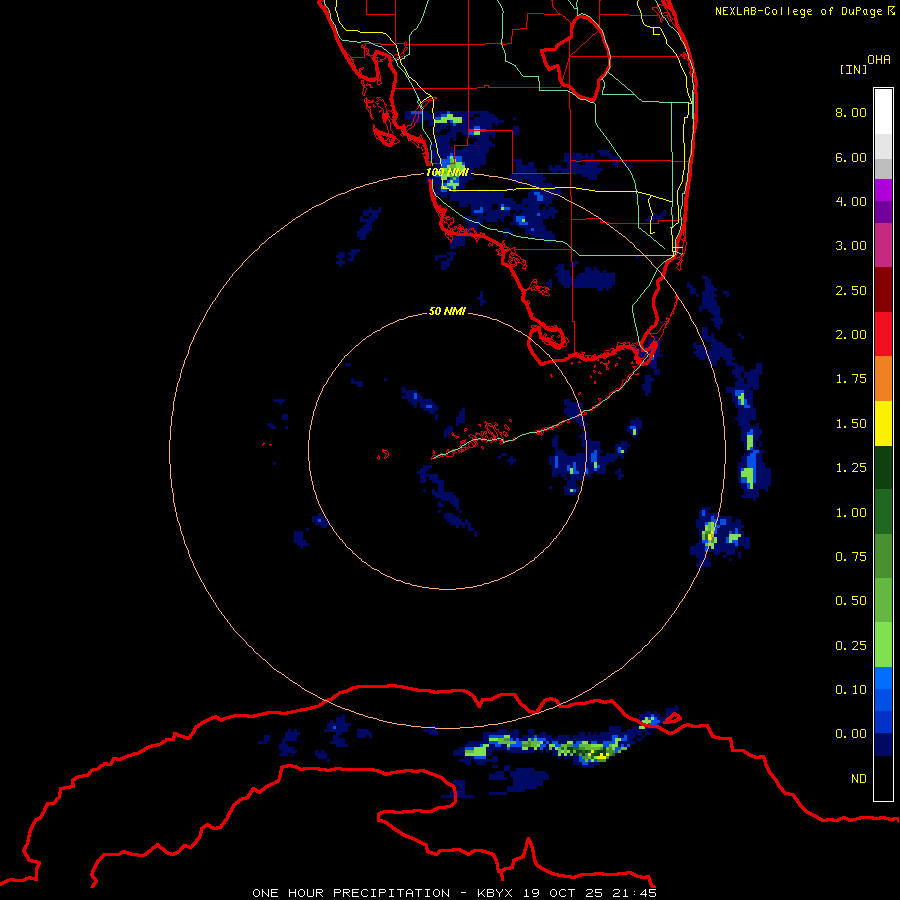This screenshot has width=900, height=900.
Task: Click the 50 NMI range ring label
Action: tap(447, 311)
